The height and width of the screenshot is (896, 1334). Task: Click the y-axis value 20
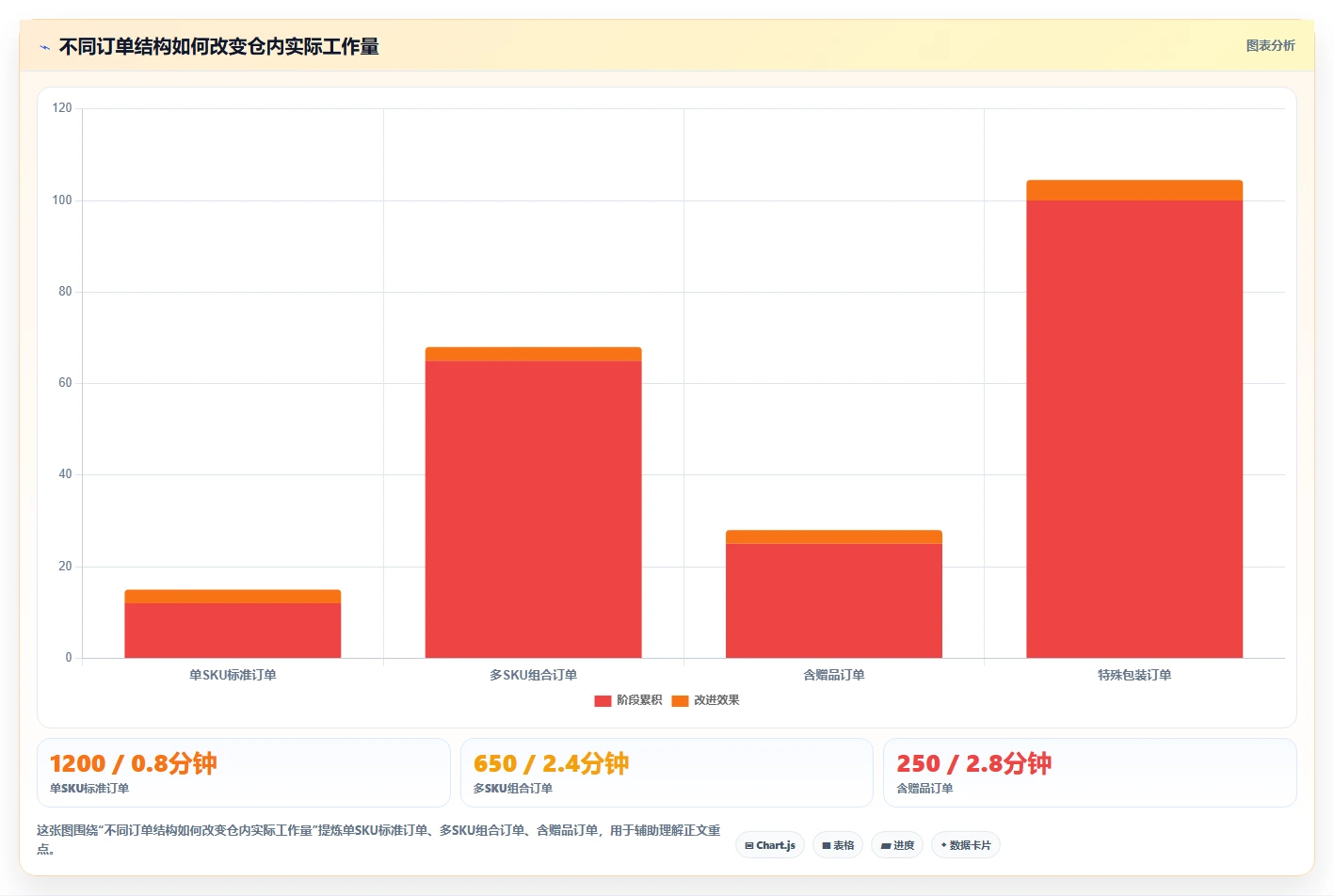(65, 567)
